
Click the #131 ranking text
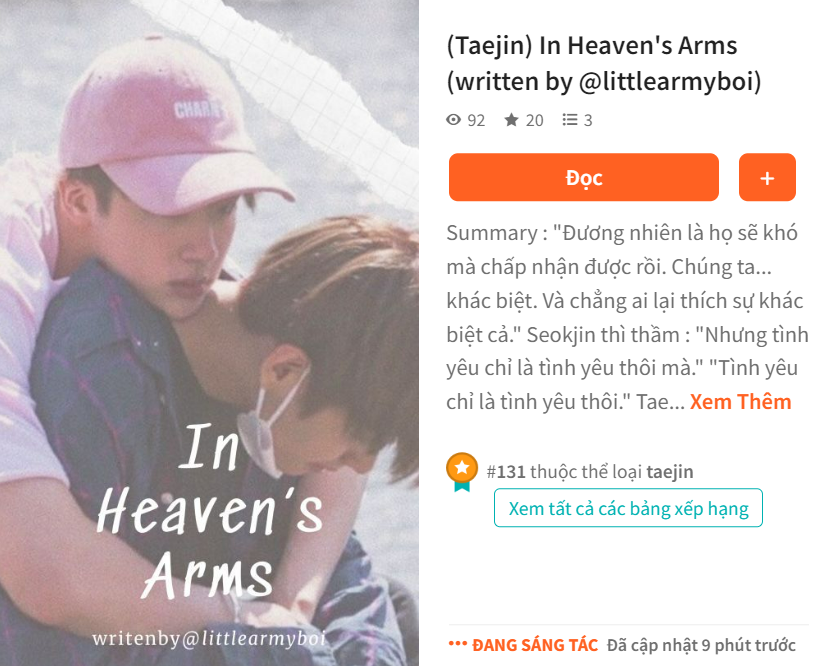(x=506, y=471)
